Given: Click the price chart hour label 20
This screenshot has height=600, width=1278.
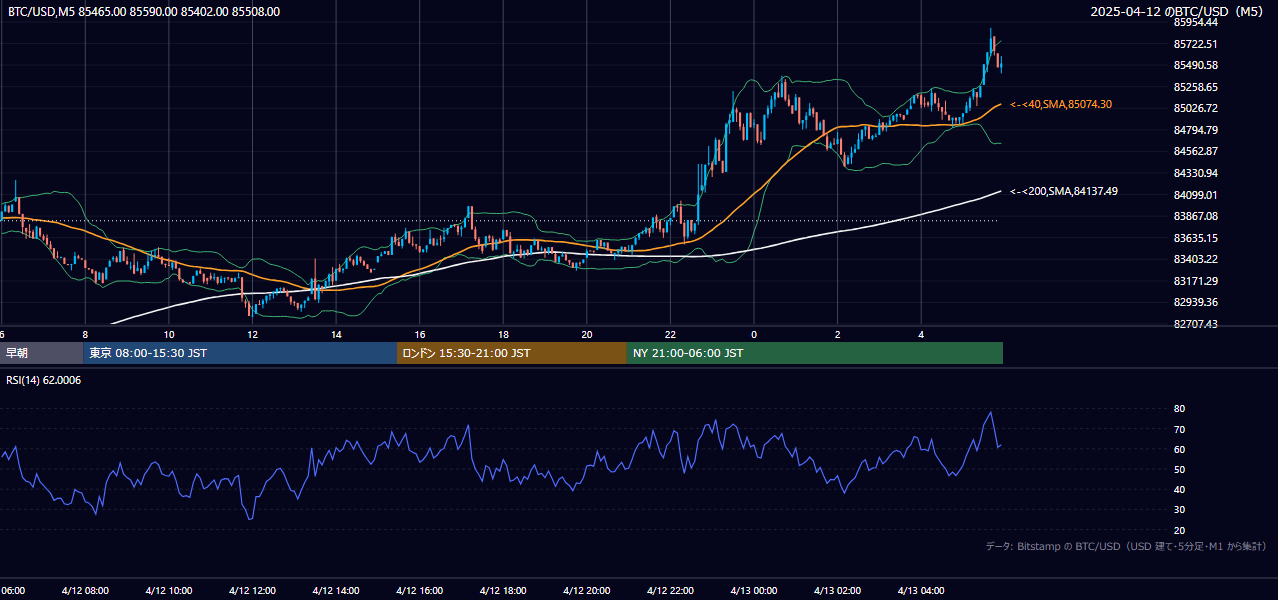Looking at the screenshot, I should pos(587,335).
